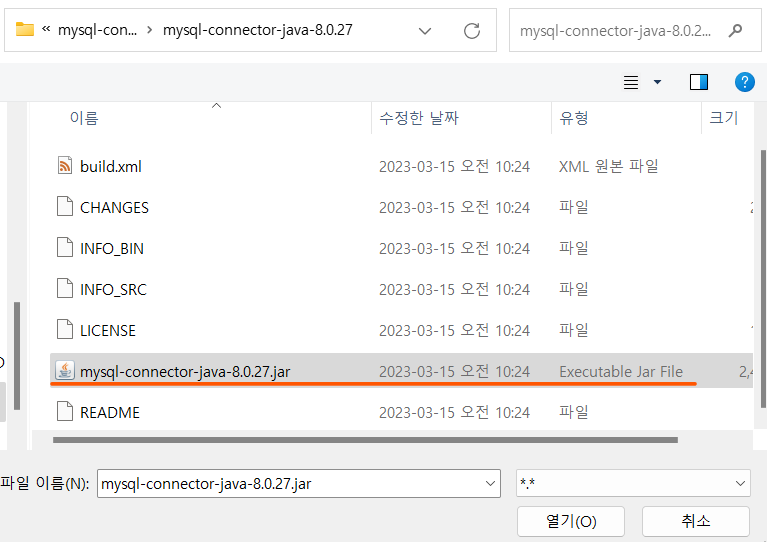
Task: Click the horizontal scrollbar of file list
Action: click(x=365, y=440)
